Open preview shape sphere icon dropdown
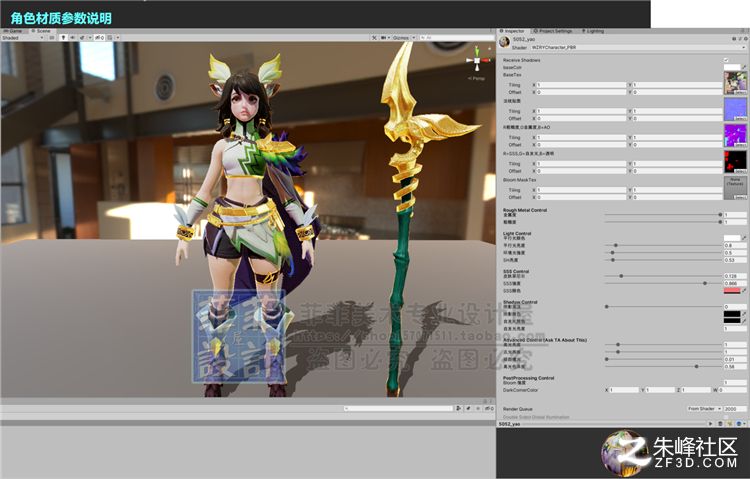The image size is (750, 479). pos(740,424)
